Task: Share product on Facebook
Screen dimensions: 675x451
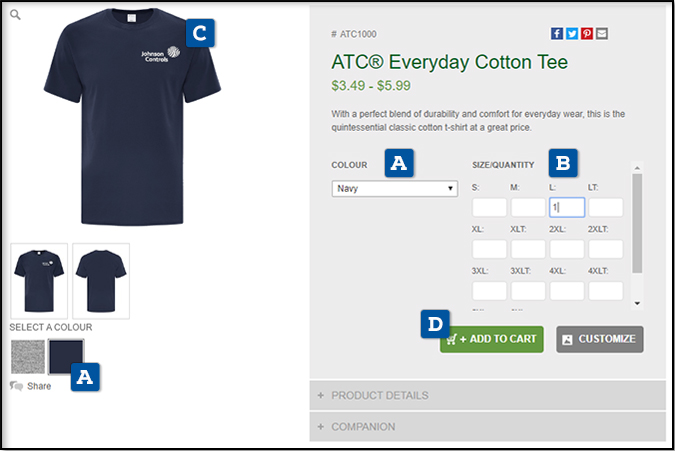Action: [557, 34]
